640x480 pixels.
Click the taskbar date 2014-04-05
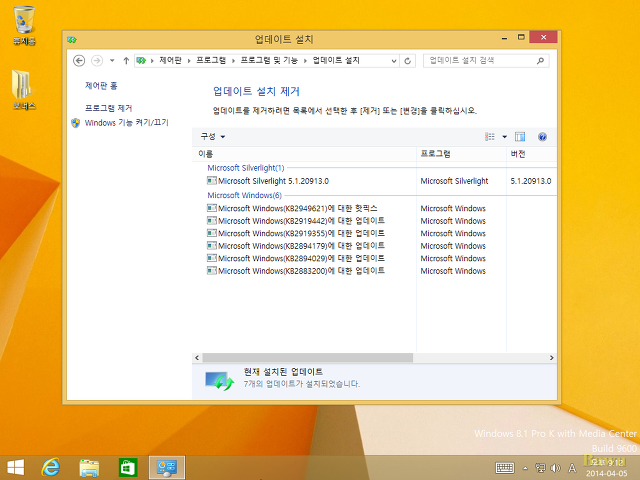607,473
